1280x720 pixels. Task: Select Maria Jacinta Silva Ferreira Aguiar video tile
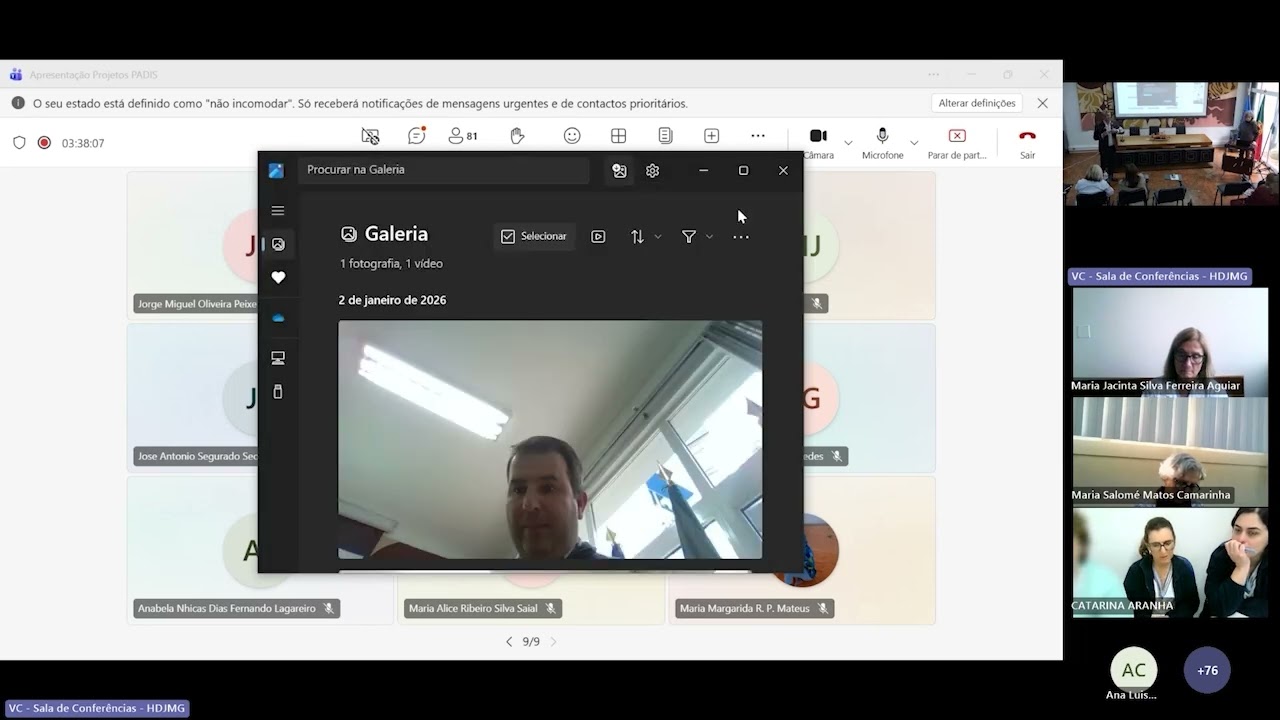[x=1170, y=341]
